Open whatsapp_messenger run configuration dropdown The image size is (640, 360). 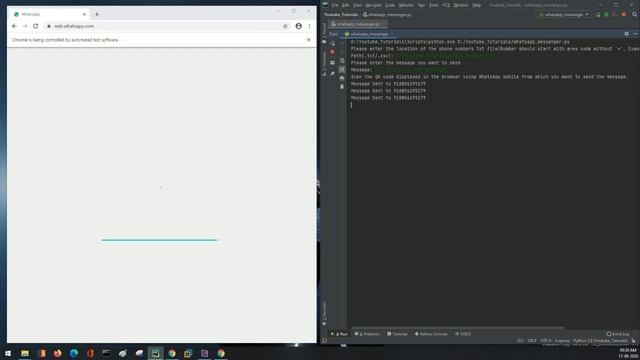coord(564,15)
